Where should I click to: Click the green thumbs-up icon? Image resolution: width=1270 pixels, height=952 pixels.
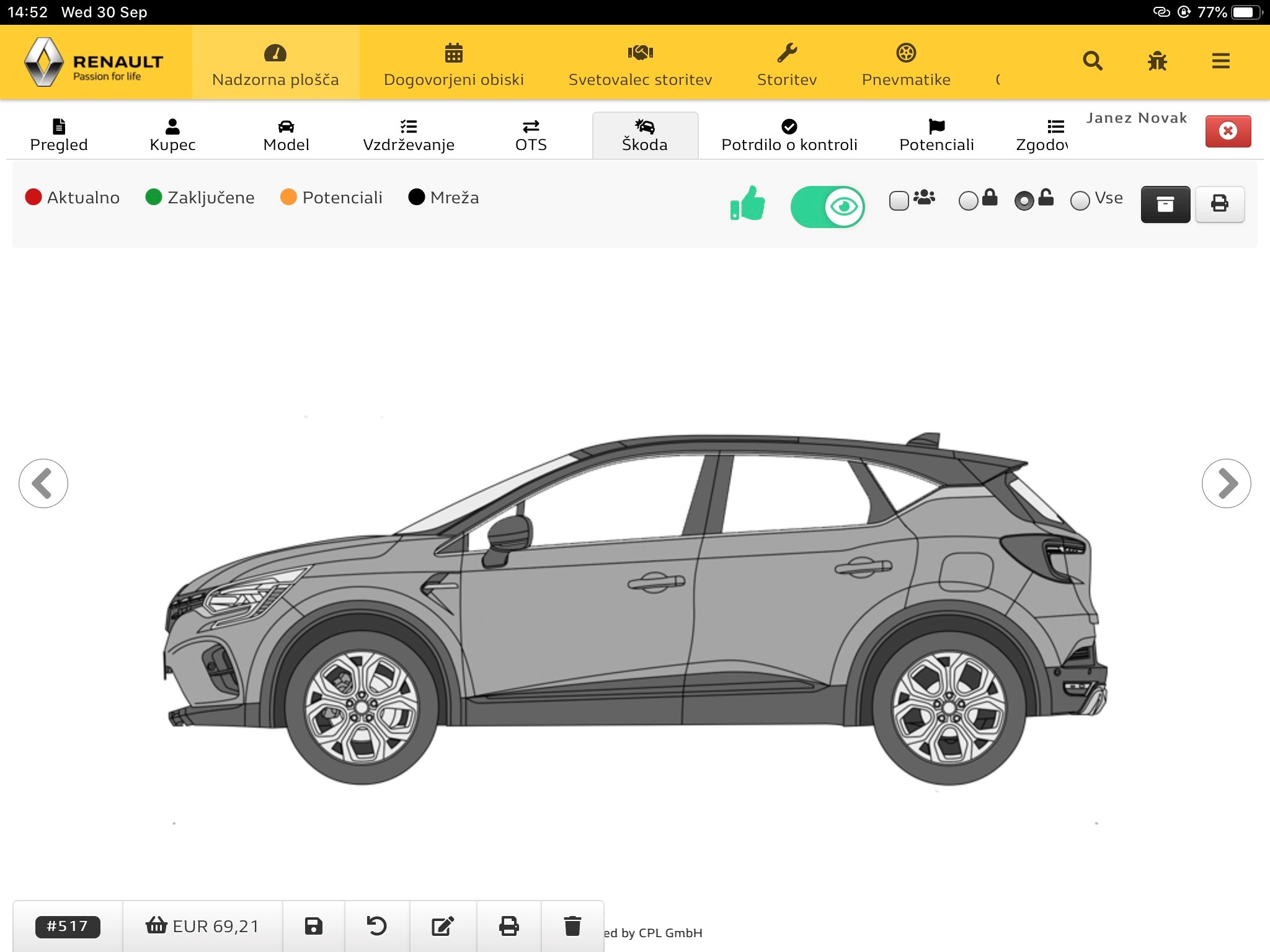point(747,203)
